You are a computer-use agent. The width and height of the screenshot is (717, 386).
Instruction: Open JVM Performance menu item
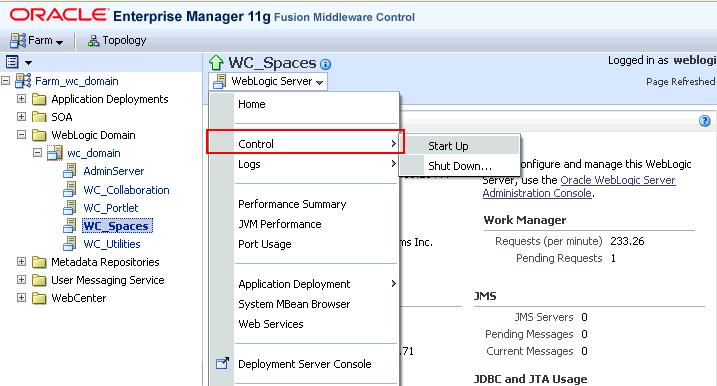click(x=304, y=224)
